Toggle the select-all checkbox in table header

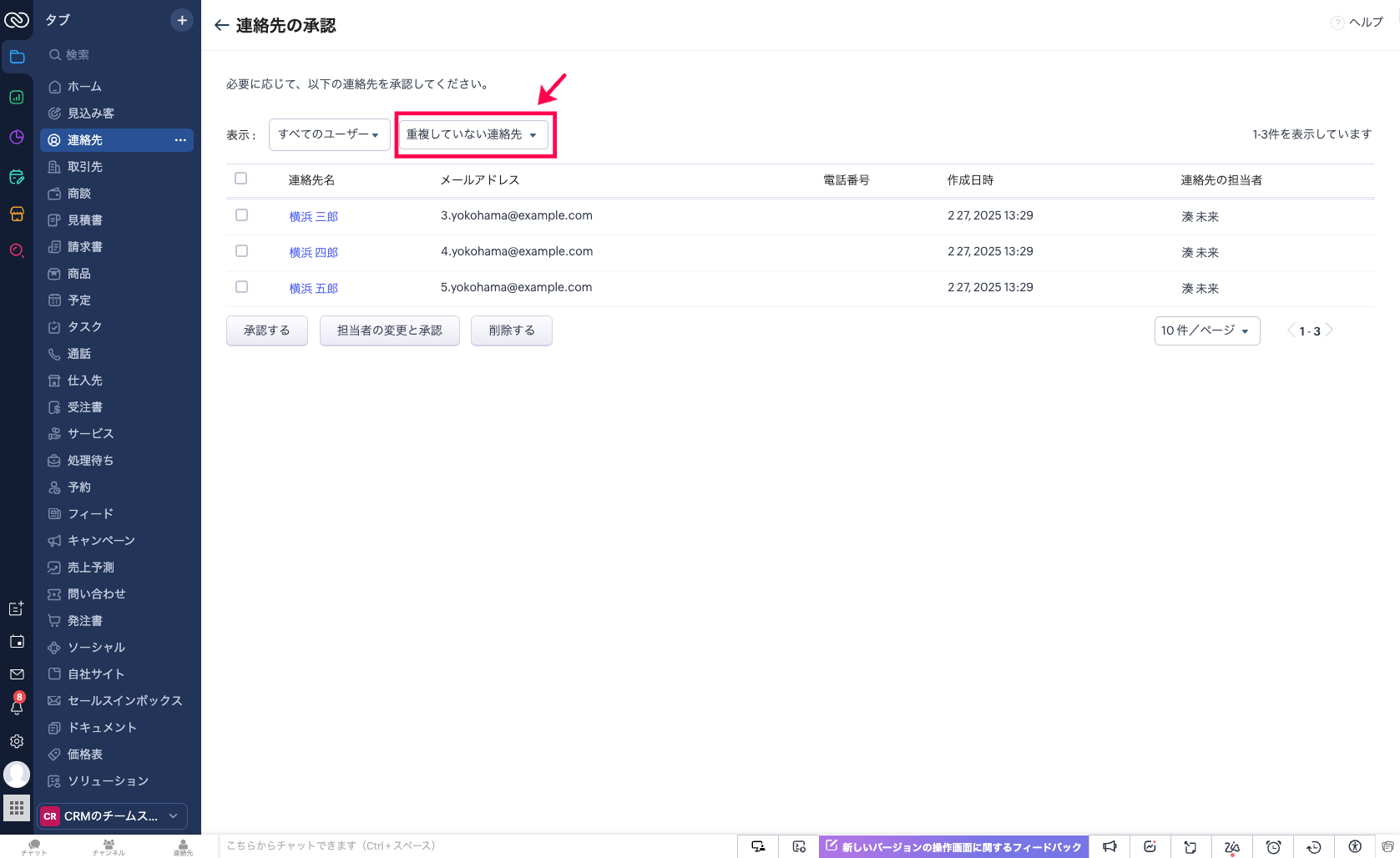(x=241, y=179)
